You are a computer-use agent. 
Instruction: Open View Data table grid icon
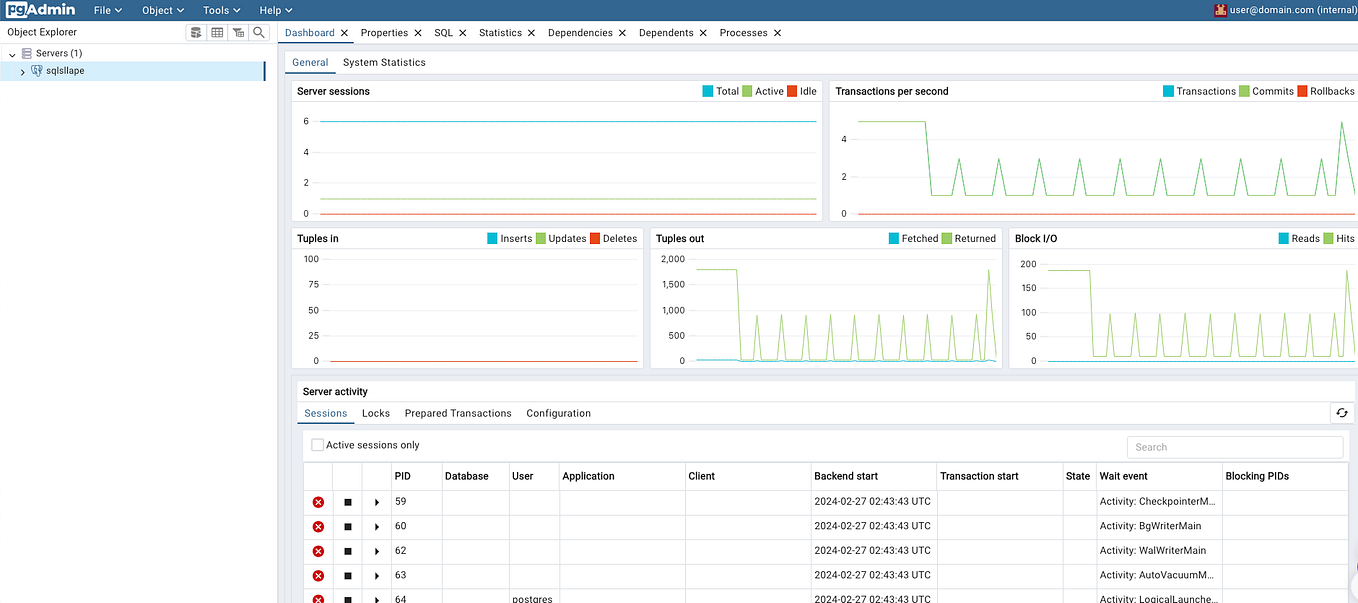217,32
